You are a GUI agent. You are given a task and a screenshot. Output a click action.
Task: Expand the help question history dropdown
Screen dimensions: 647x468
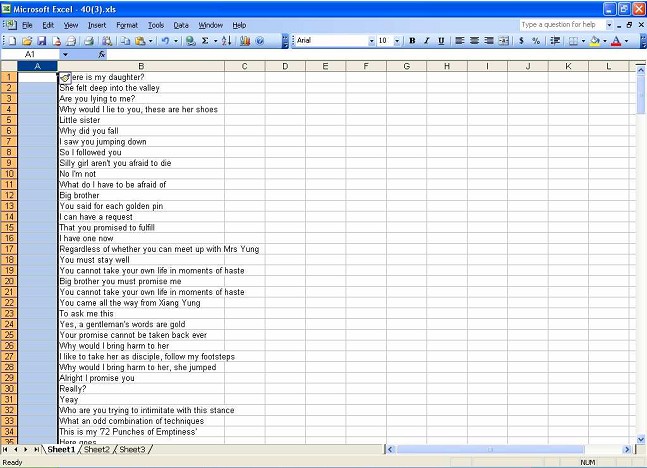(x=609, y=25)
